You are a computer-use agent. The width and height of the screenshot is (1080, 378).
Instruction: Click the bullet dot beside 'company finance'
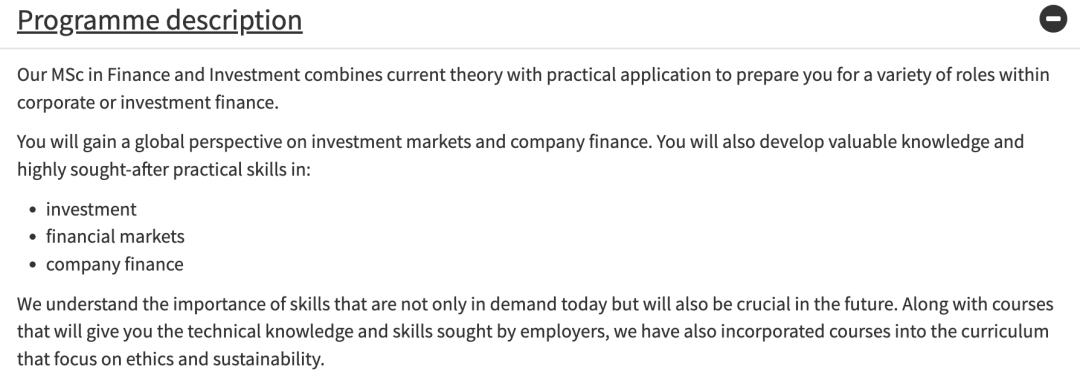[33, 265]
